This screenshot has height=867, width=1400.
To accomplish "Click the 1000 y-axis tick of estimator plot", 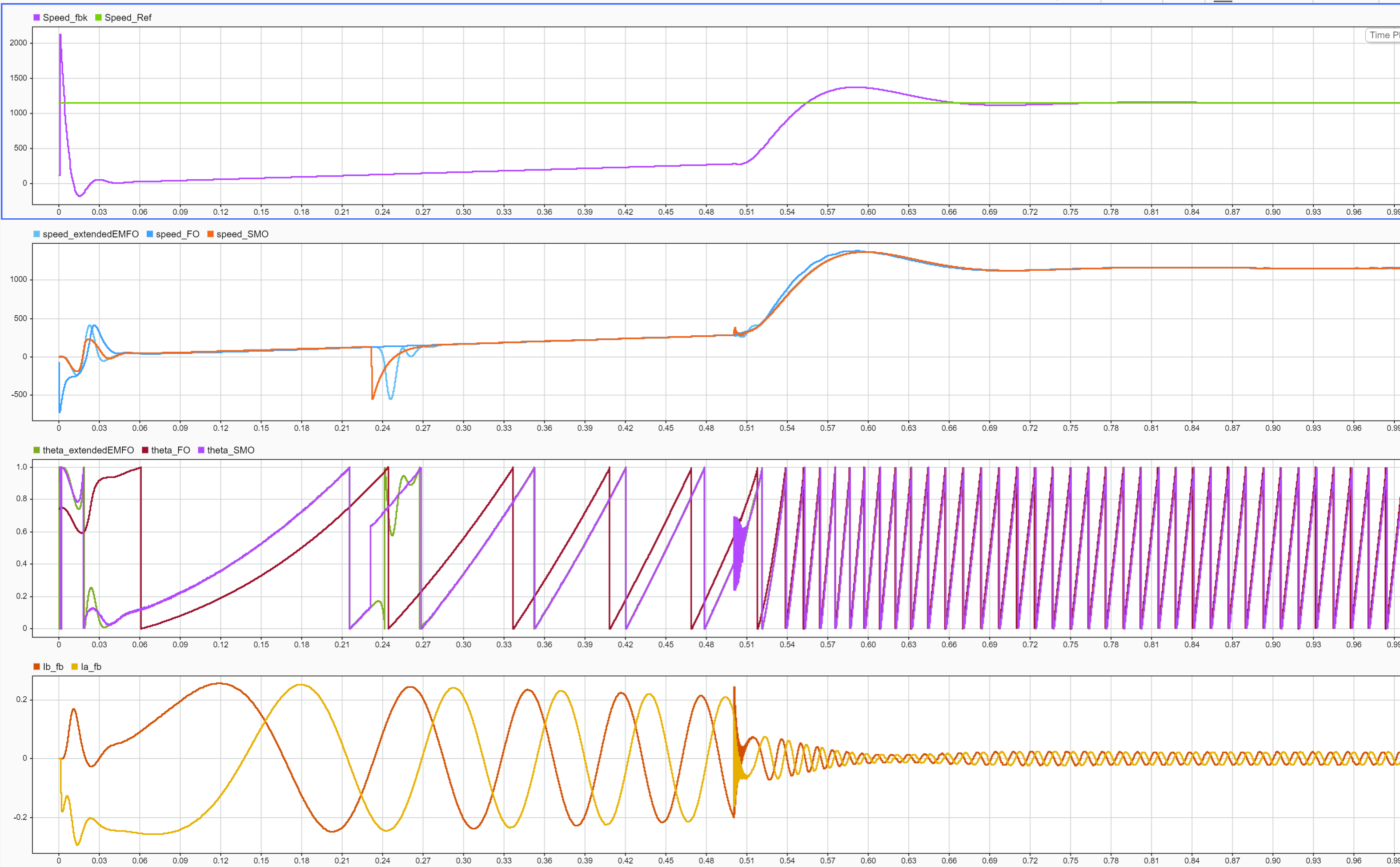I will (18, 279).
